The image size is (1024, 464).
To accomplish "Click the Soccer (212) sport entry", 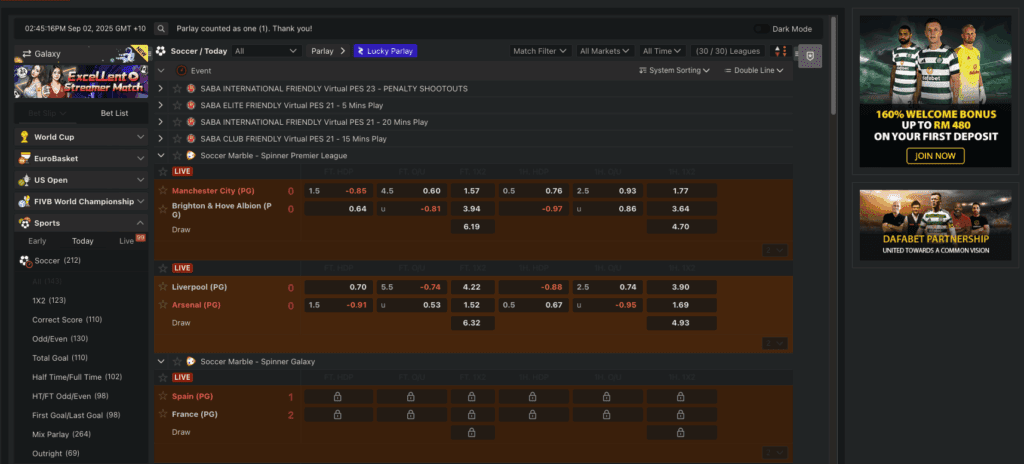I will [82, 261].
